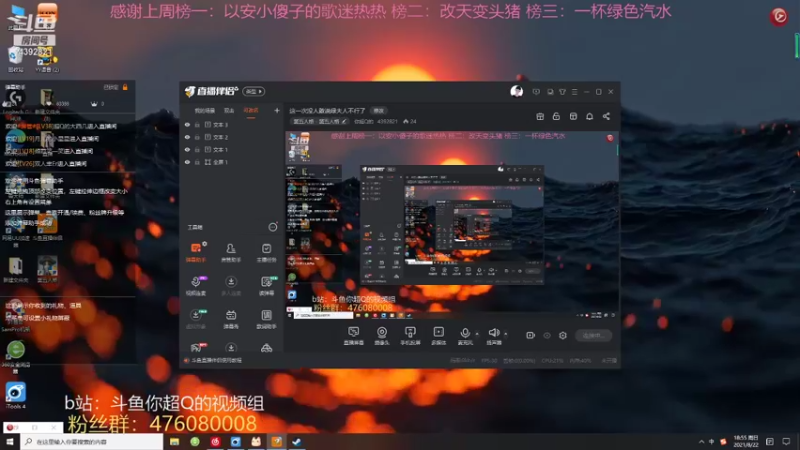Viewport: 800px width, 450px height.
Task: Click the shirt-shaped skin icon in the title bar
Action: pos(562,92)
